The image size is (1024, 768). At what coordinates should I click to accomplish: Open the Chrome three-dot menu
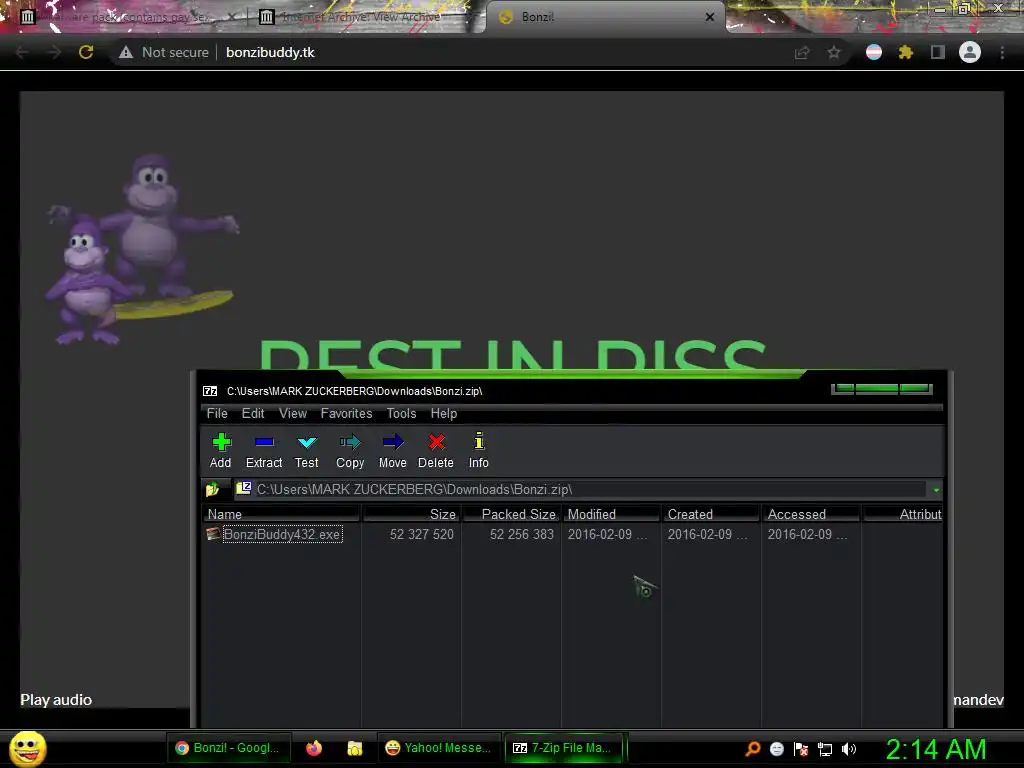click(1002, 52)
